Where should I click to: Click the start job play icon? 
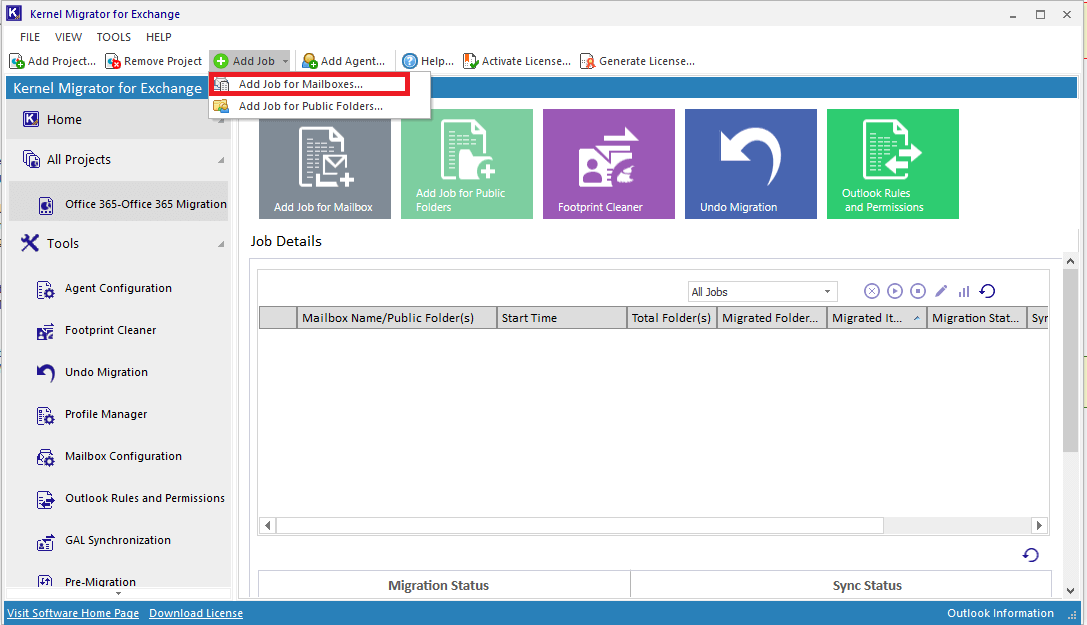(x=895, y=291)
